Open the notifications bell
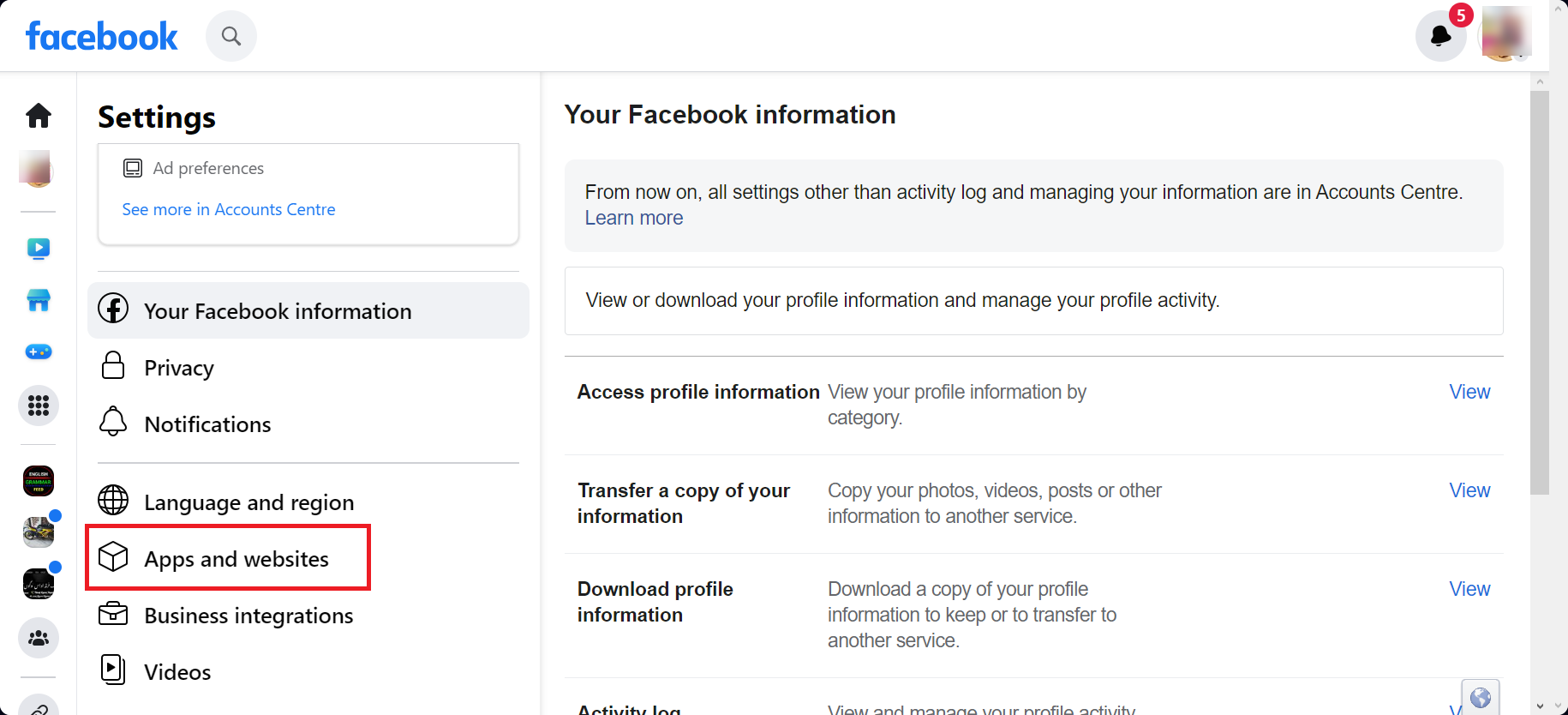 click(x=1440, y=36)
